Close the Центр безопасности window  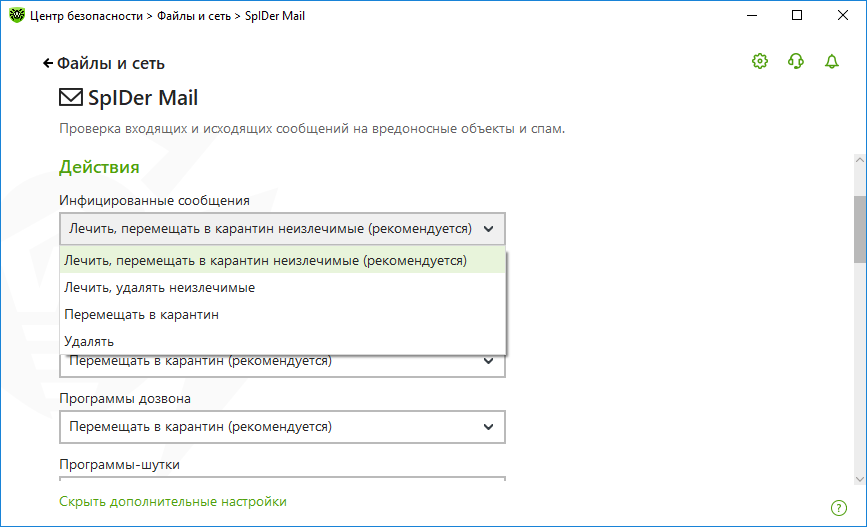(843, 15)
